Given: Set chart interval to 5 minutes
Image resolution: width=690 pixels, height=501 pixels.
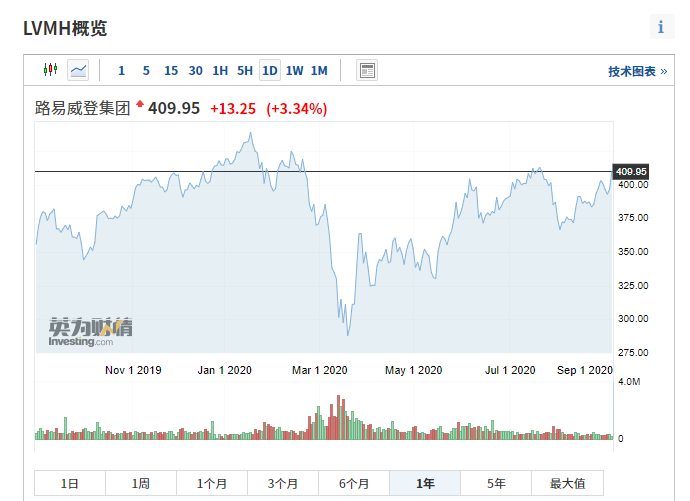Looking at the screenshot, I should pos(146,71).
